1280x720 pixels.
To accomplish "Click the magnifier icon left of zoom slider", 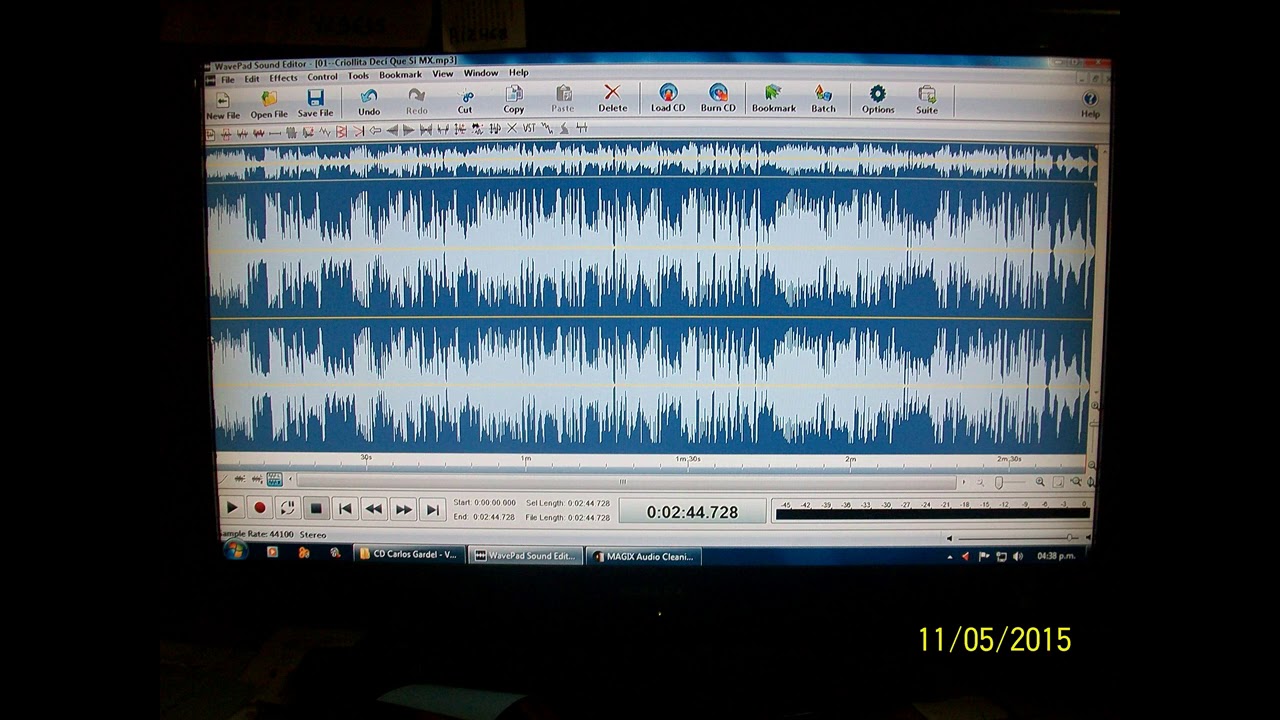I will [x=980, y=482].
